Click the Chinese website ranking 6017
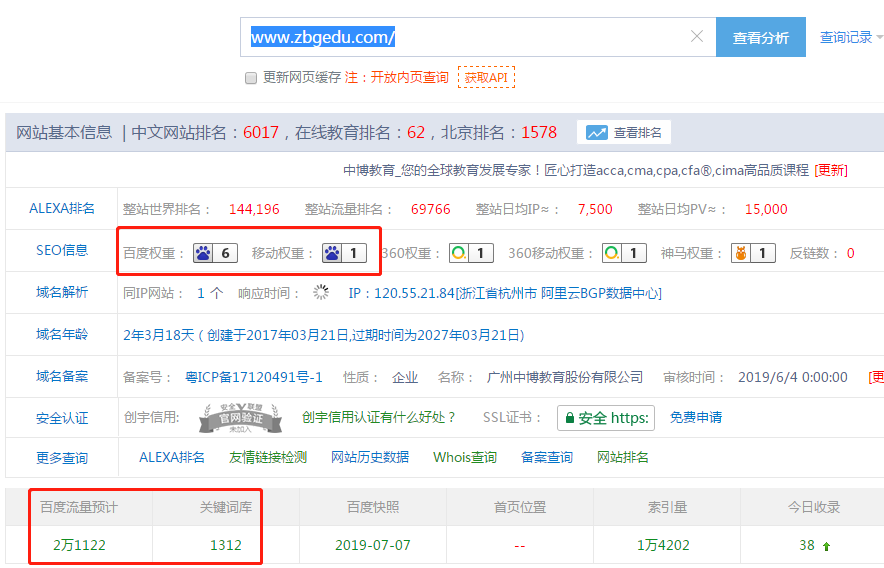The image size is (884, 568). point(261,133)
